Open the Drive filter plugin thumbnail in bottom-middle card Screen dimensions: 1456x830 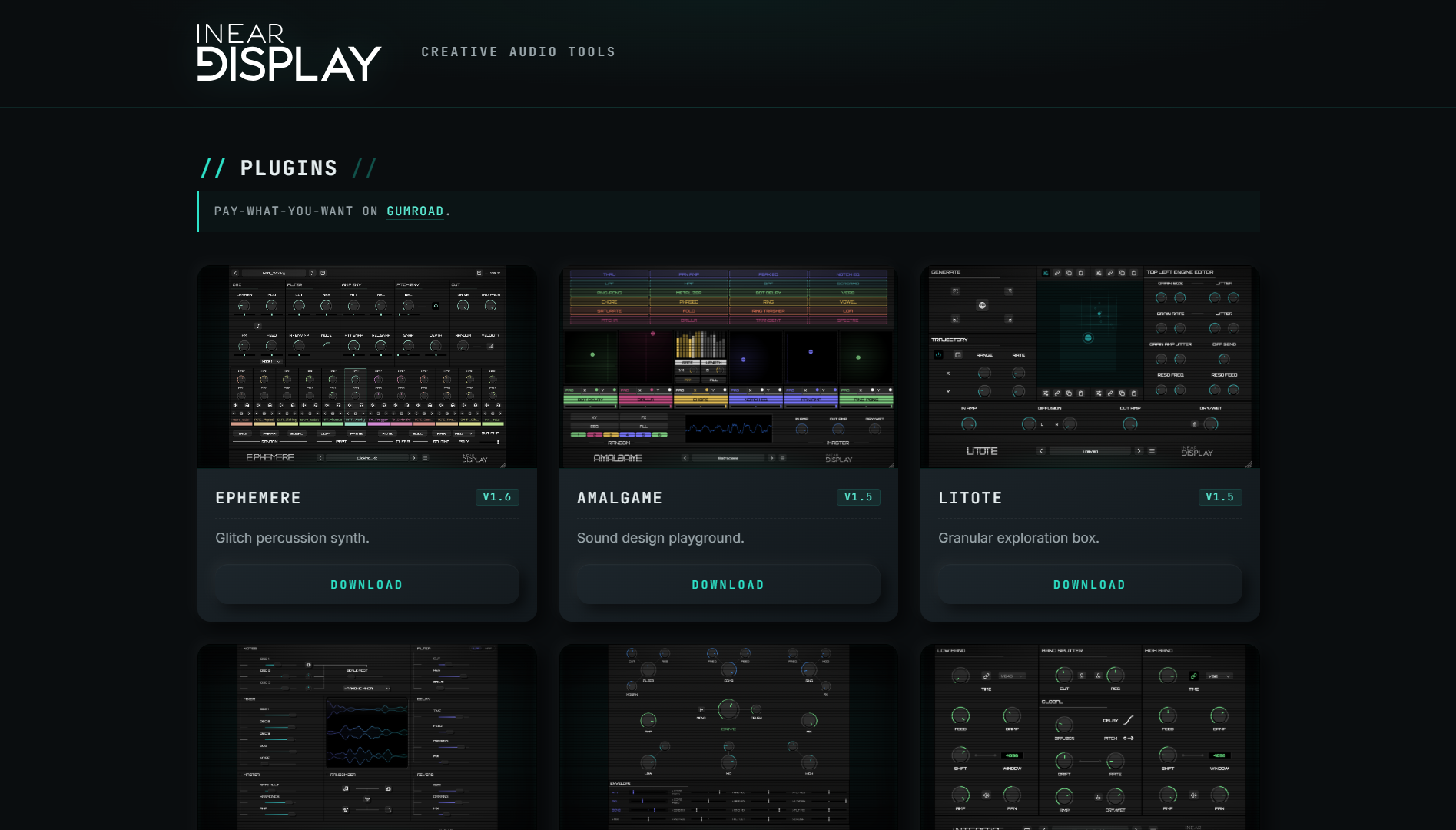tap(728, 737)
